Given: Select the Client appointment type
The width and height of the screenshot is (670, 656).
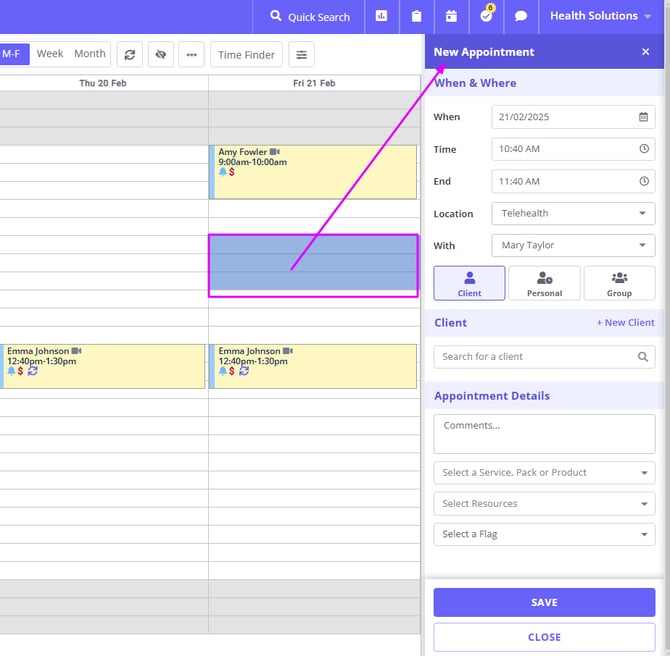Looking at the screenshot, I should (469, 283).
